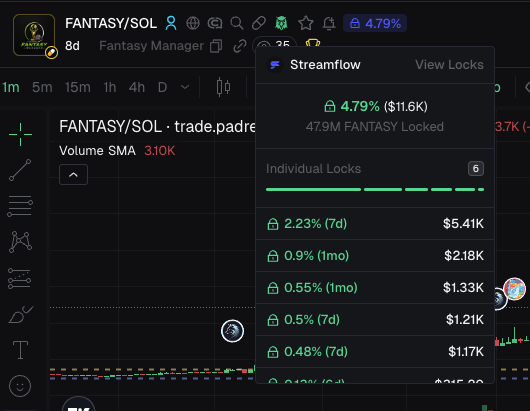Screen dimensions: 530x411
Task: Select the 1m timeframe
Action: [x=11, y=88]
